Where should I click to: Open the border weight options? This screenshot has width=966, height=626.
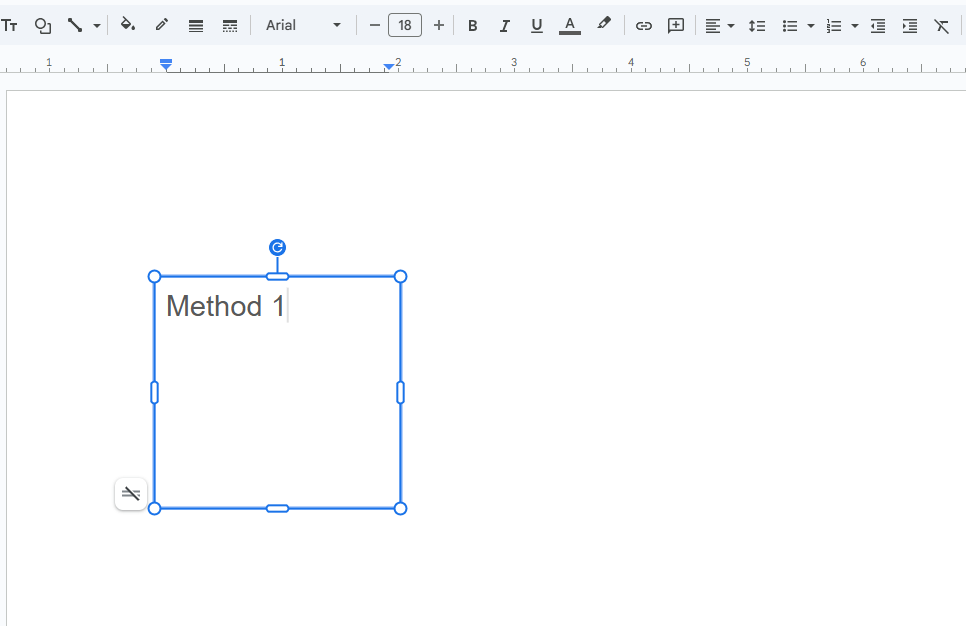(196, 26)
